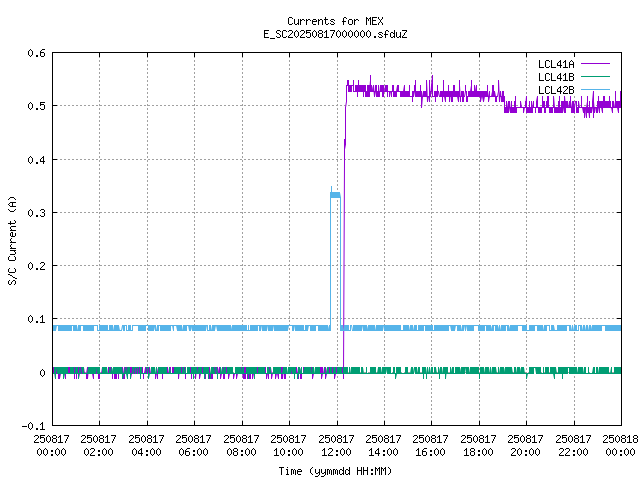640x480 pixels.
Task: Click the "S/C Current (A)" y-axis label
Action: click(x=12, y=241)
